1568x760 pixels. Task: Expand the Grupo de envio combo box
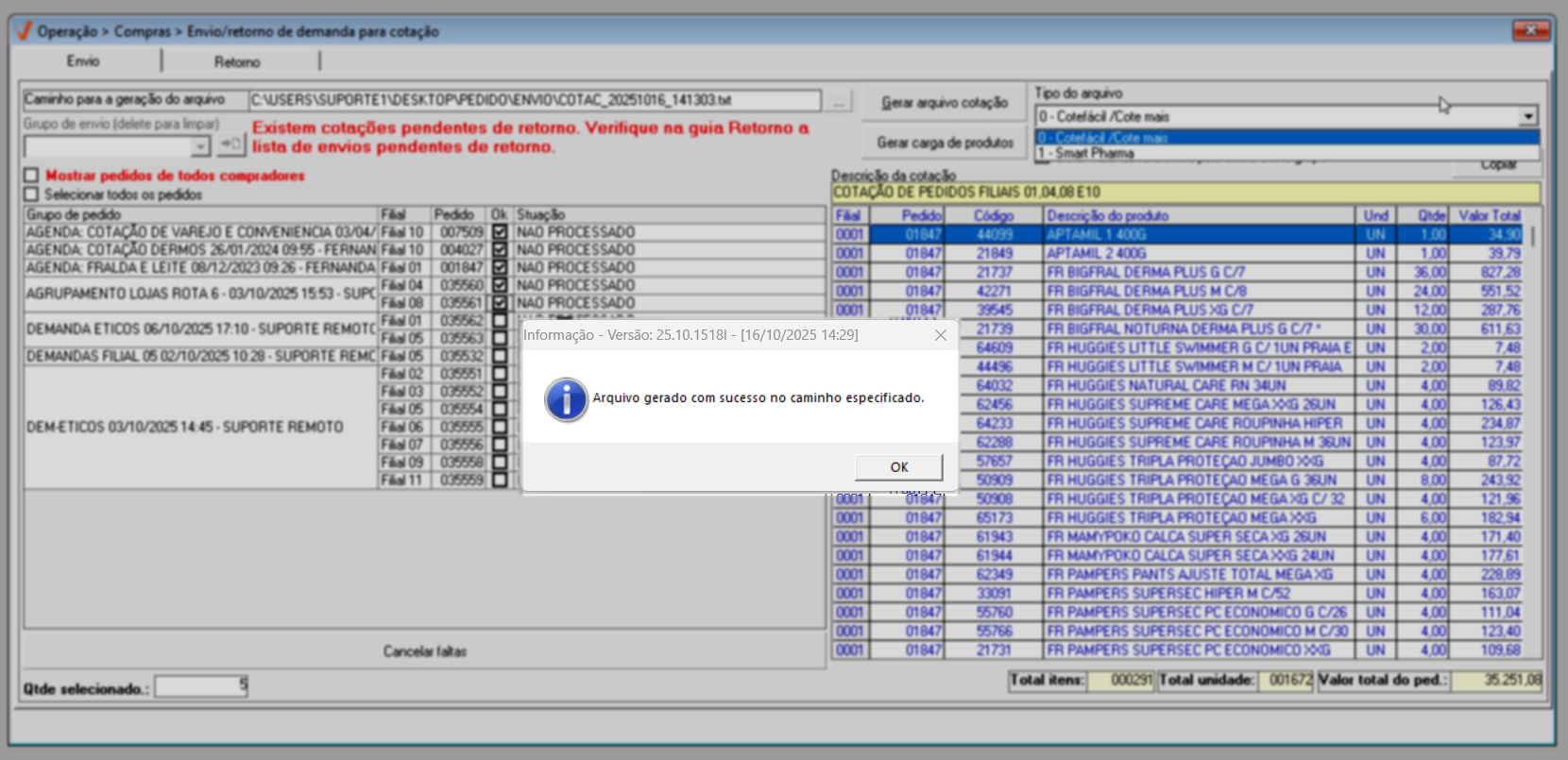[x=200, y=146]
